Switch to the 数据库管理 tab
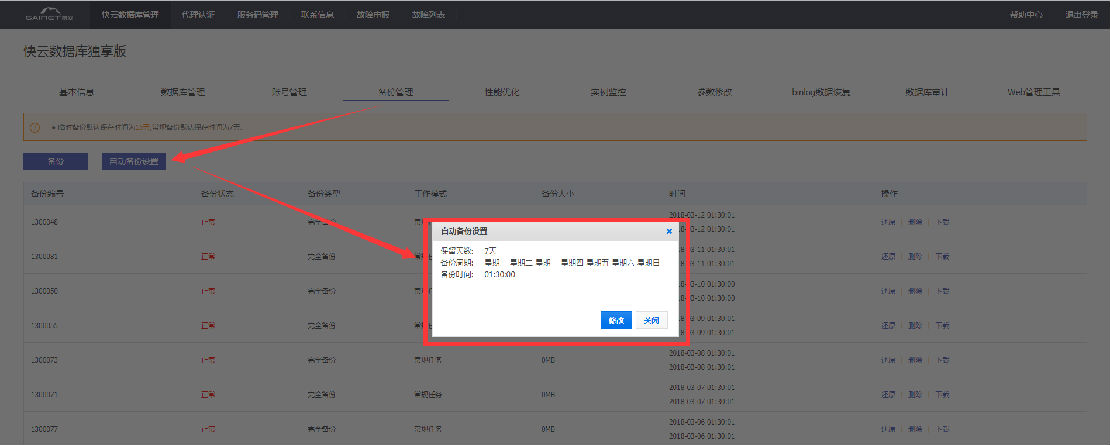1110x445 pixels. coord(183,92)
